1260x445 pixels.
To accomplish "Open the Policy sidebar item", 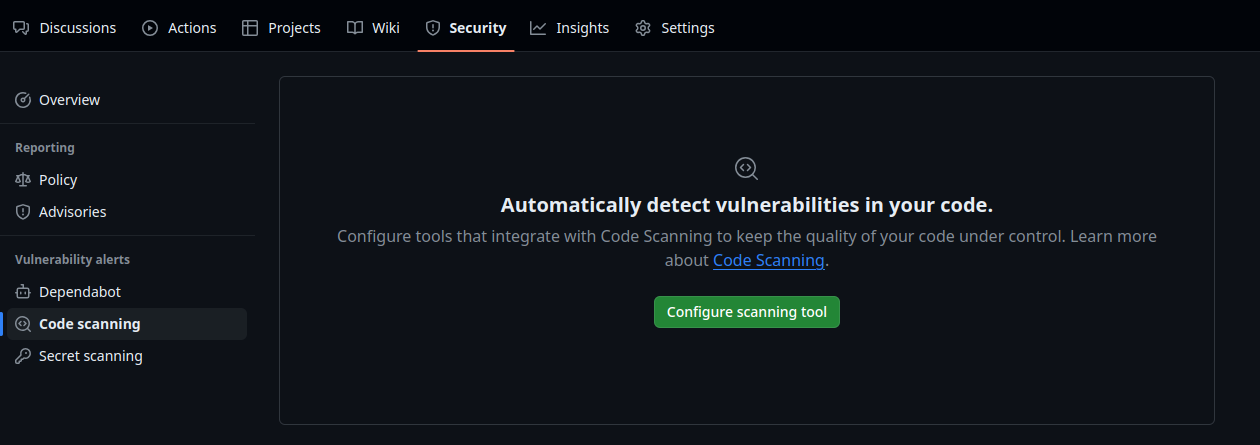I will pos(127,180).
